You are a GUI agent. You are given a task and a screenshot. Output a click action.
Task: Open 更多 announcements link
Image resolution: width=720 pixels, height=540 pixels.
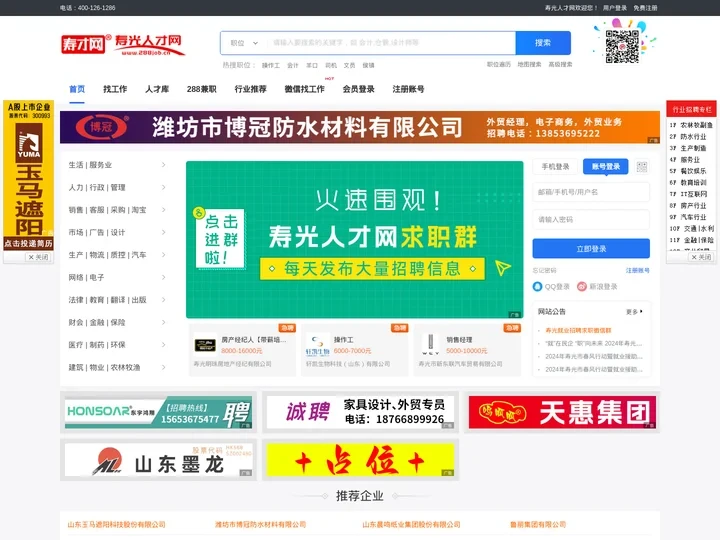pos(634,312)
